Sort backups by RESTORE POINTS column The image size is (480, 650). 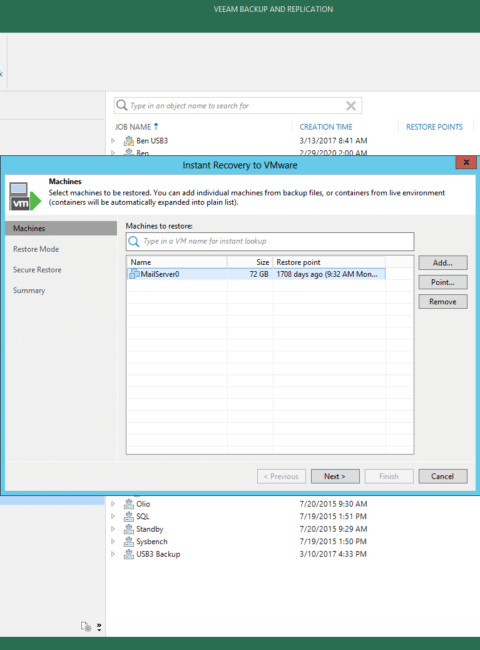[x=434, y=127]
